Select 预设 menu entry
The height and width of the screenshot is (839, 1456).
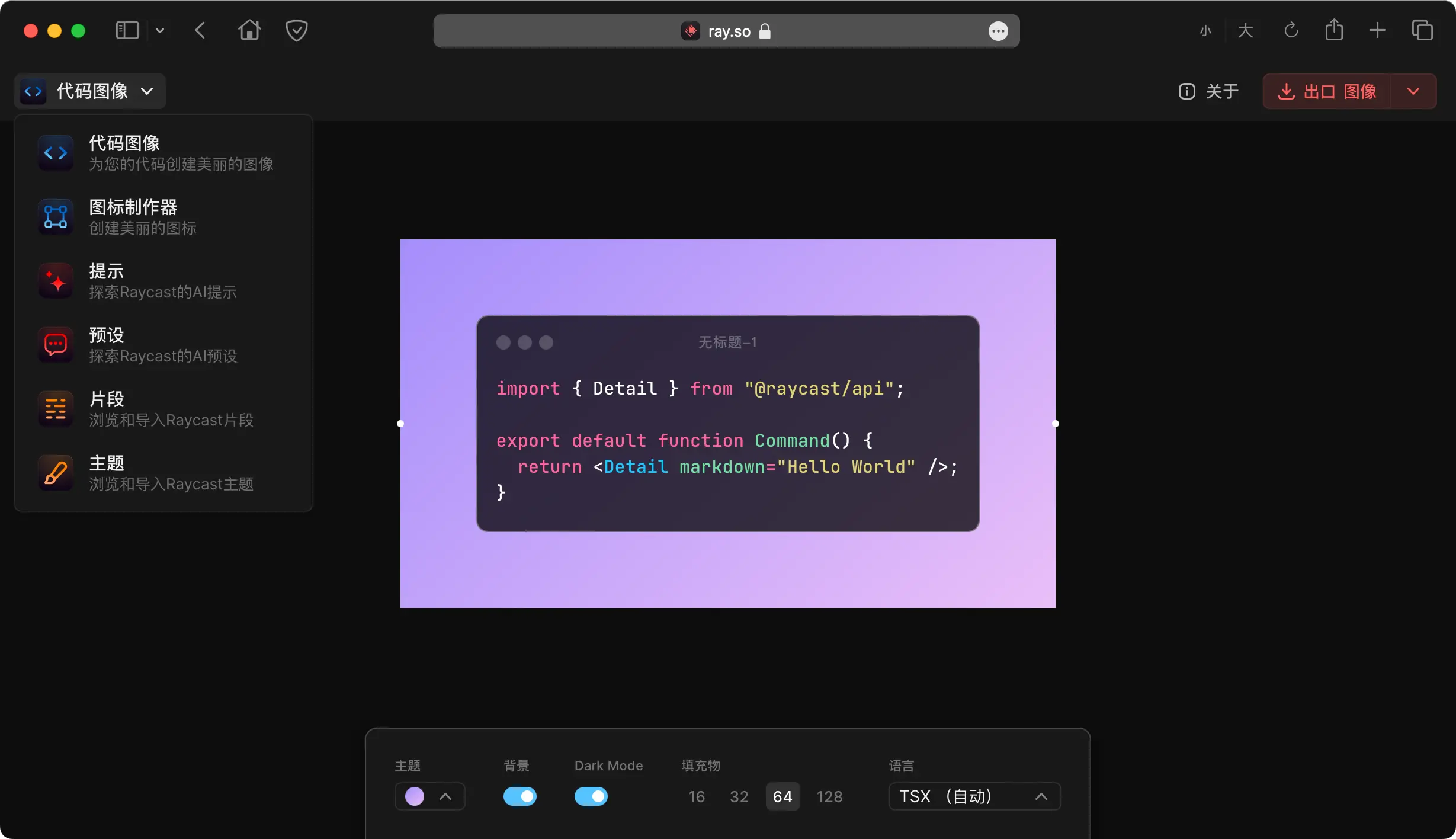pyautogui.click(x=163, y=345)
